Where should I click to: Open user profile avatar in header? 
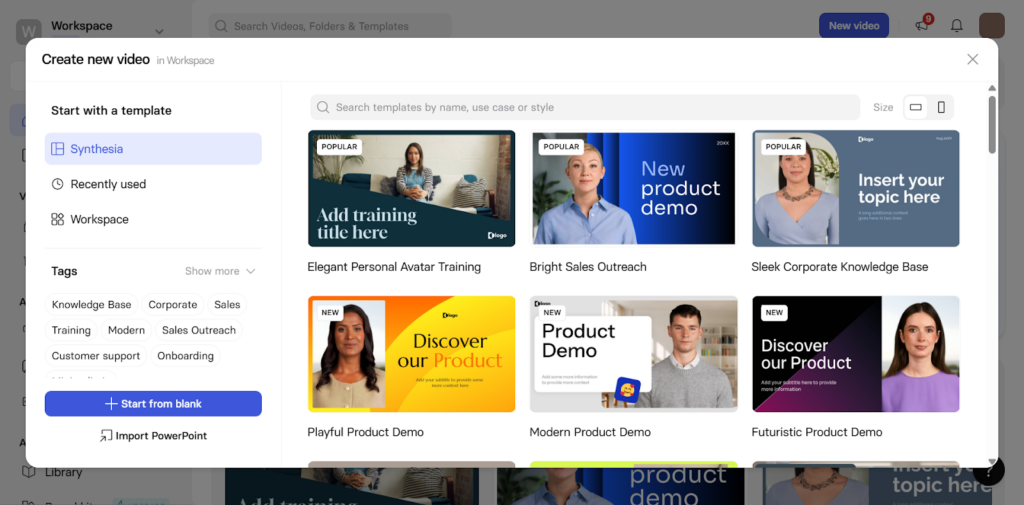click(x=991, y=25)
